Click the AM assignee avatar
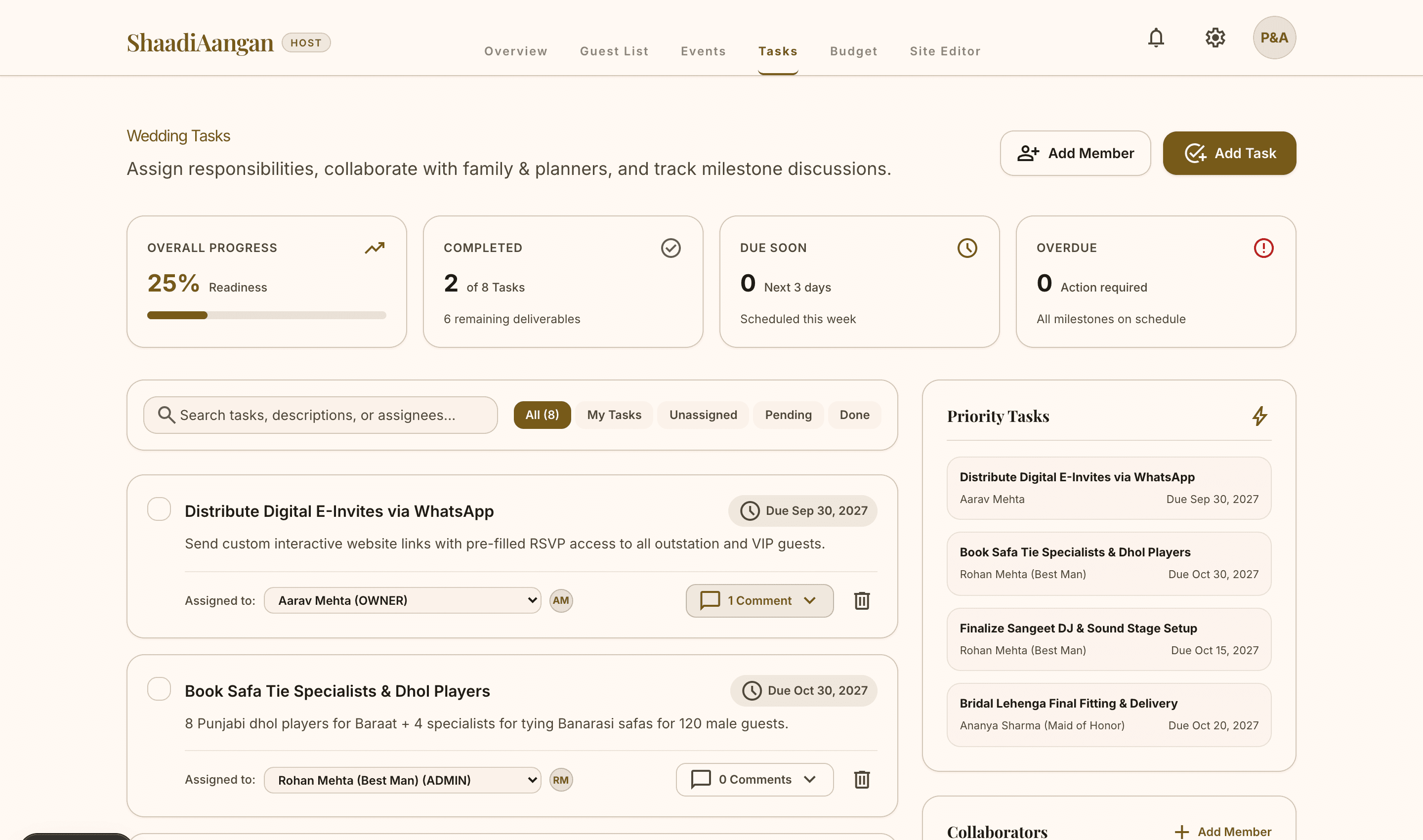The image size is (1423, 840). click(561, 600)
